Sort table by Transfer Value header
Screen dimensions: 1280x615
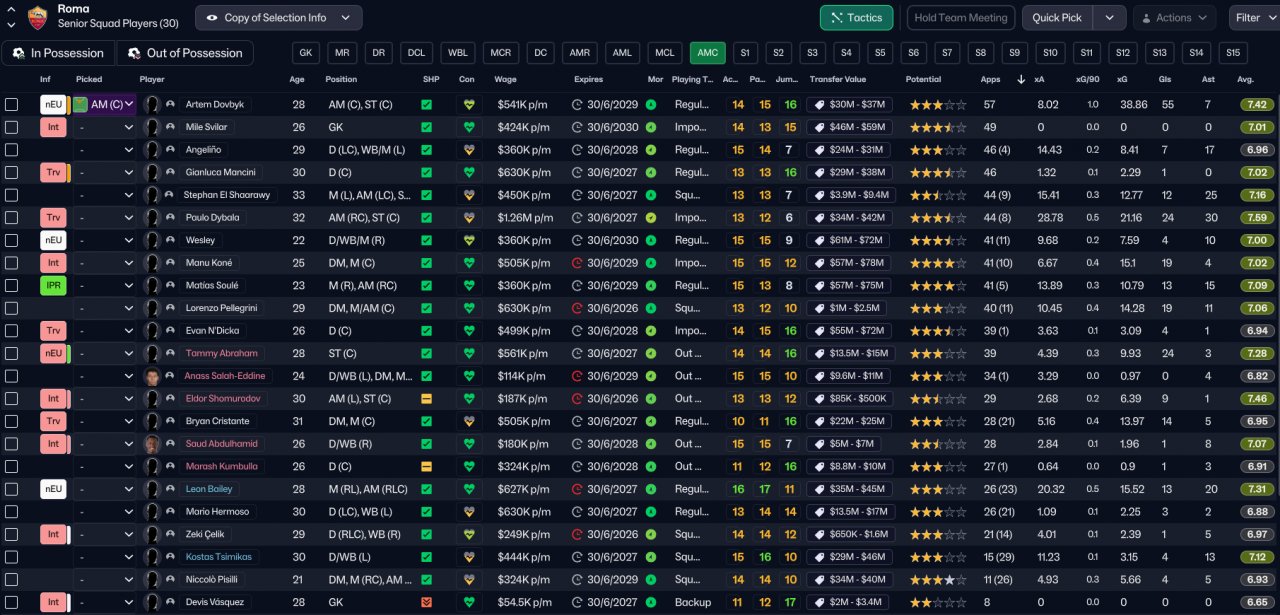click(x=838, y=79)
